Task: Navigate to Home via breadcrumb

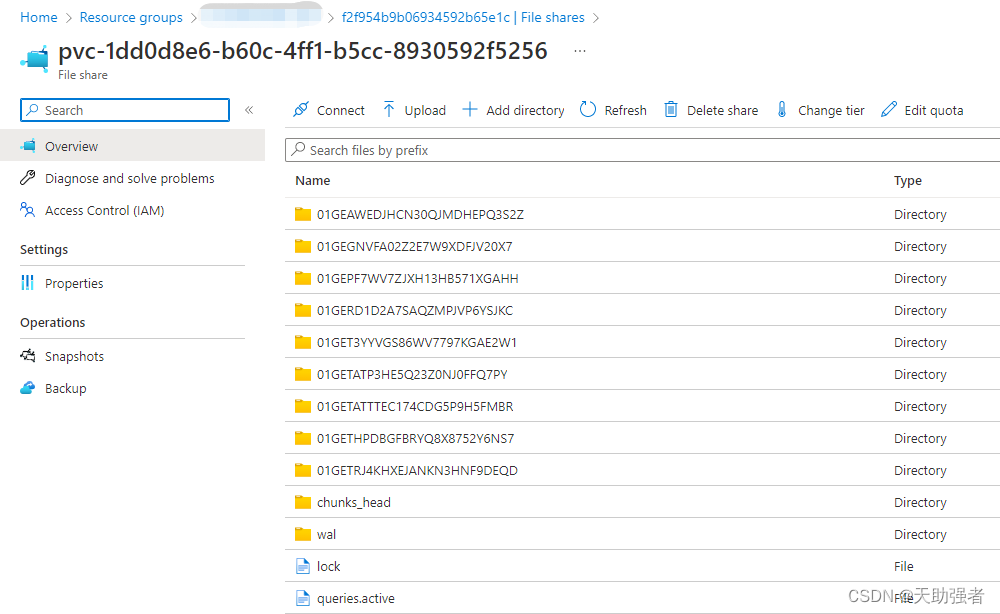Action: click(x=38, y=17)
